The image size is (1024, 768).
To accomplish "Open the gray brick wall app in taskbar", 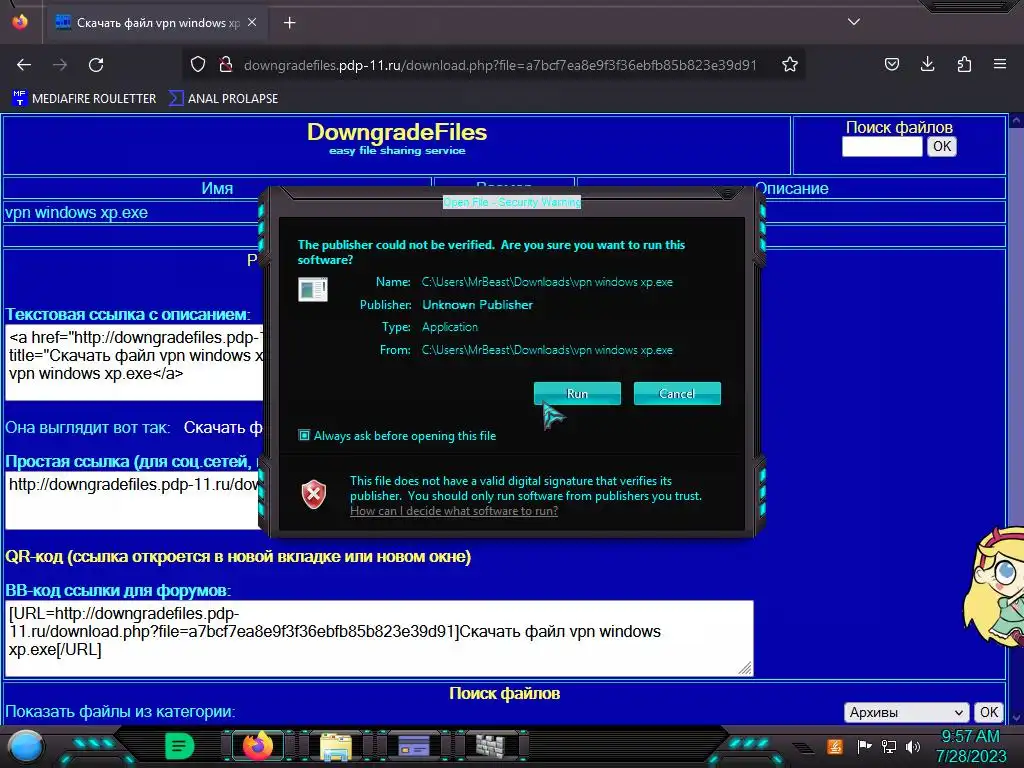I will pyautogui.click(x=490, y=746).
